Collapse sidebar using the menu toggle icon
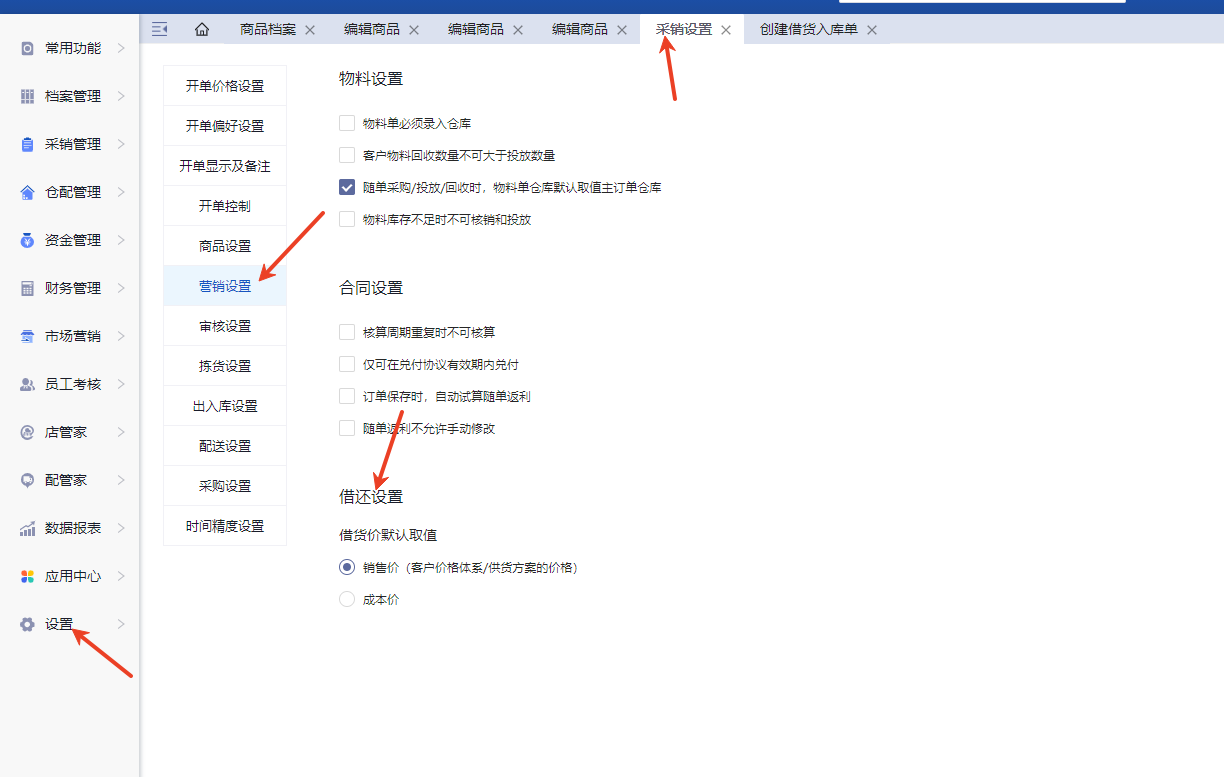Image resolution: width=1224 pixels, height=777 pixels. pos(159,30)
